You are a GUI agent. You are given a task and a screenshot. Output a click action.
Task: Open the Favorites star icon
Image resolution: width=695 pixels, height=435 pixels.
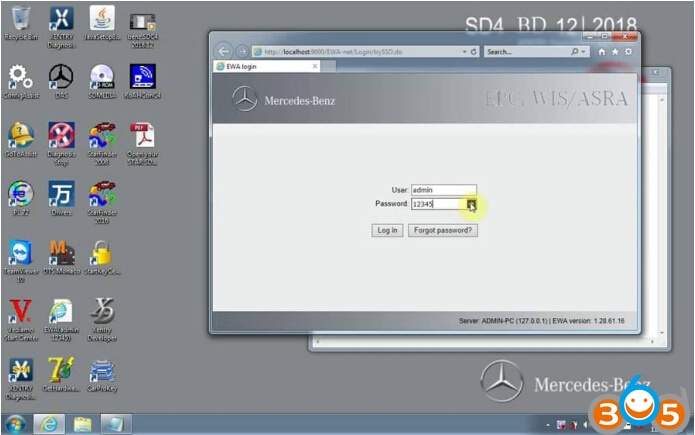[x=615, y=52]
